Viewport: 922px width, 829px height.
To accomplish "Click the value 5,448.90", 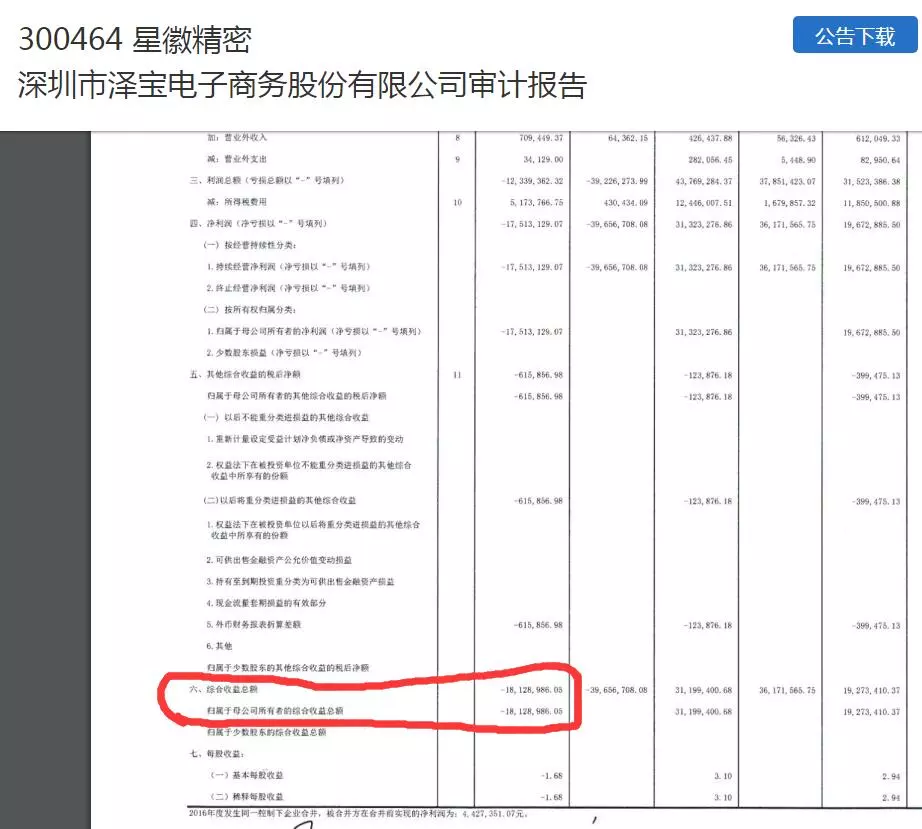I will [799, 160].
